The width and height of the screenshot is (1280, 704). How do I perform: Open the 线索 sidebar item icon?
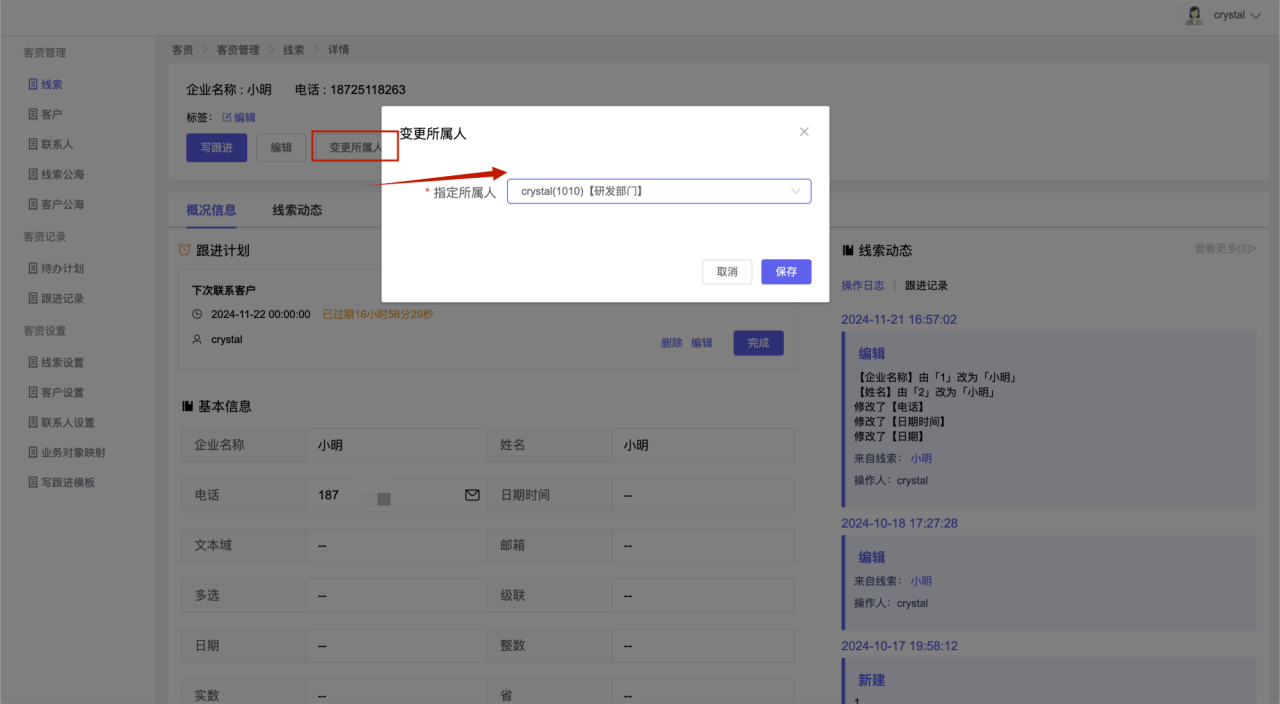[33, 84]
